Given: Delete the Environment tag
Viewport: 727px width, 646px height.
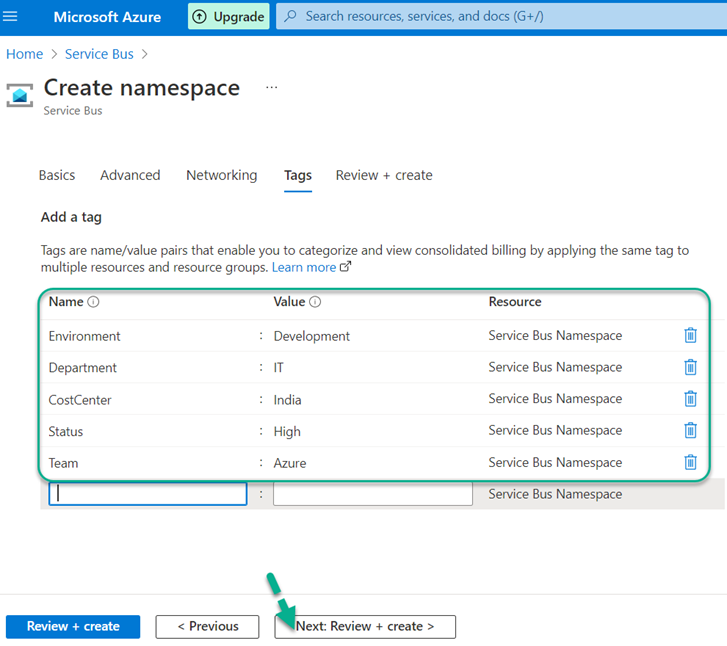Looking at the screenshot, I should (690, 335).
